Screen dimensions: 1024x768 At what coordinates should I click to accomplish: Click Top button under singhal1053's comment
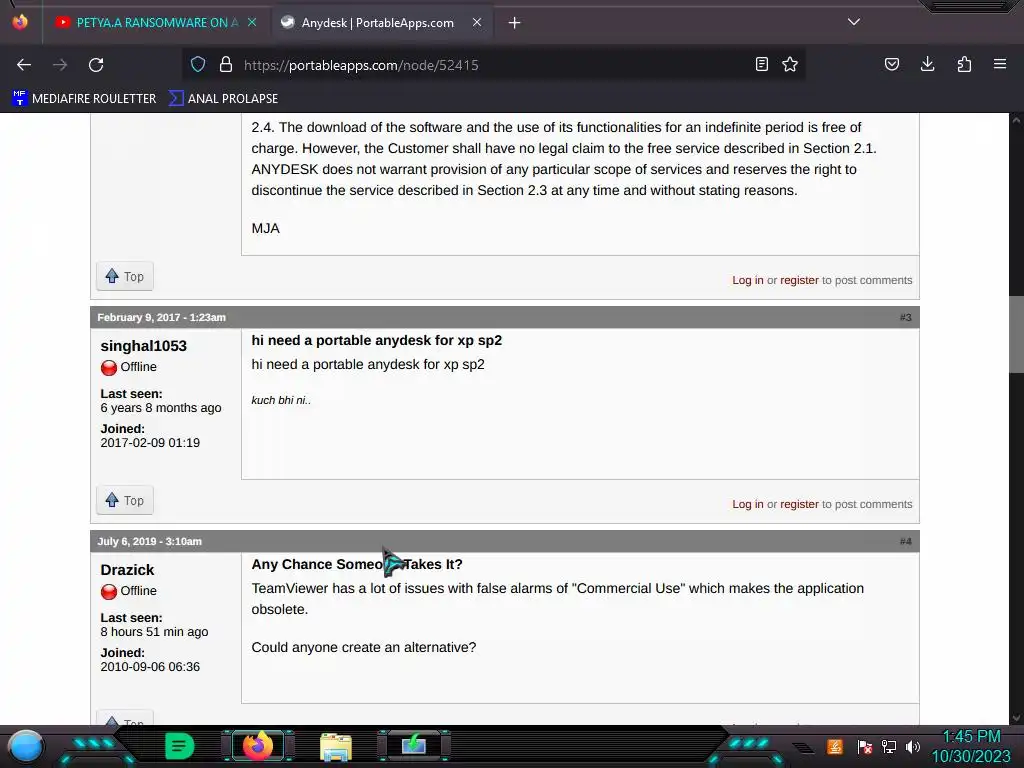tap(125, 500)
